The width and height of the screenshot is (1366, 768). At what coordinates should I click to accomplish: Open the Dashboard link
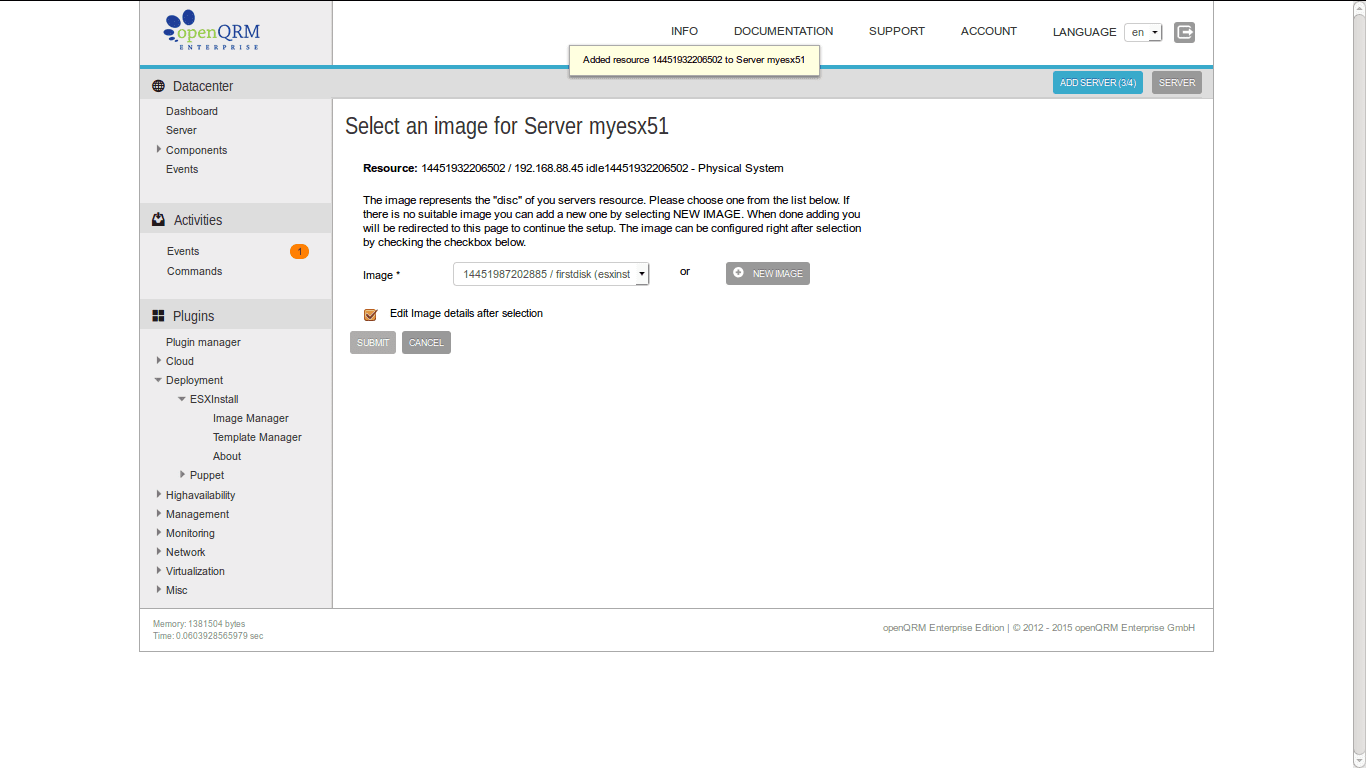coord(192,111)
